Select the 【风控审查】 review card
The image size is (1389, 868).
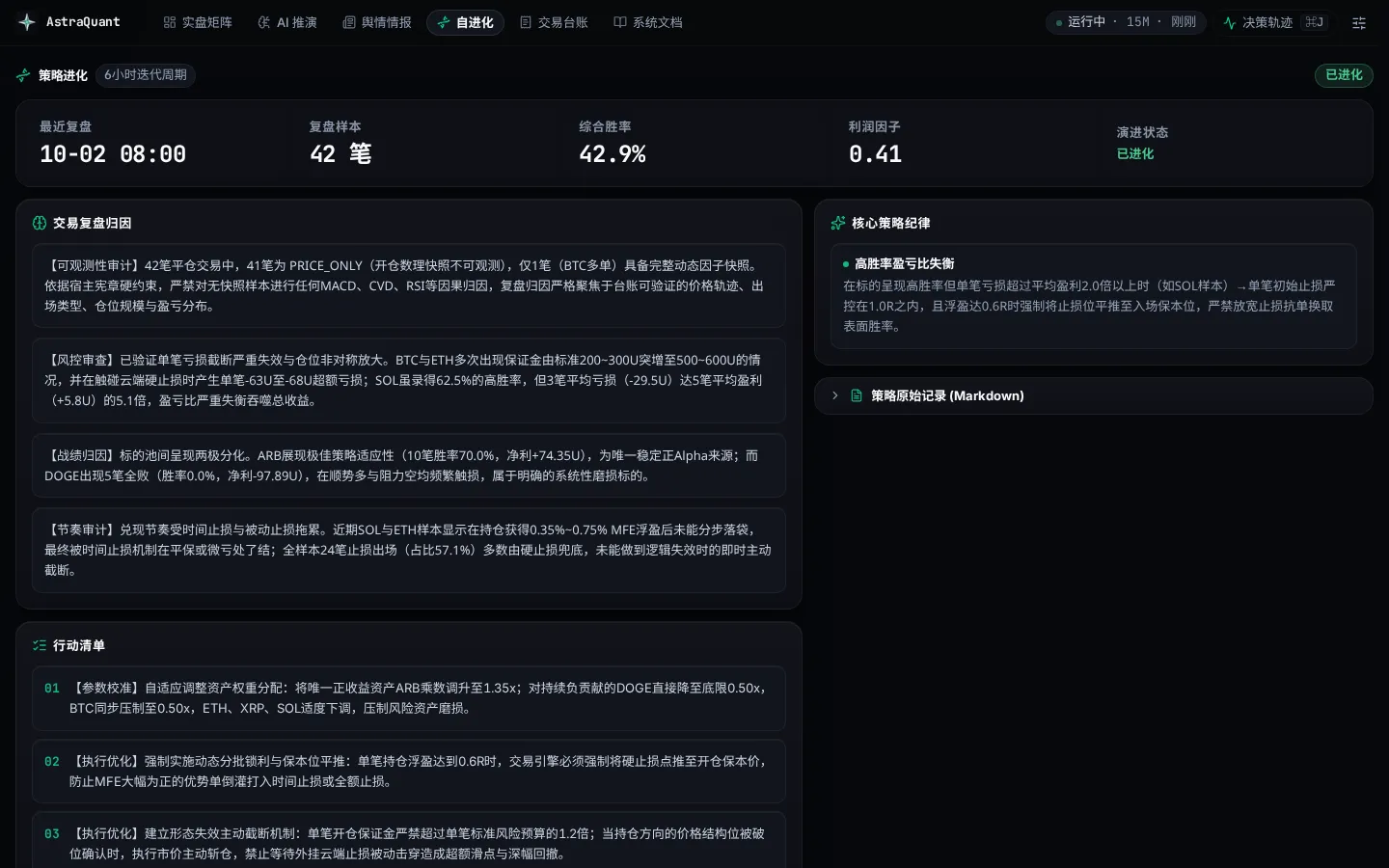[409, 380]
